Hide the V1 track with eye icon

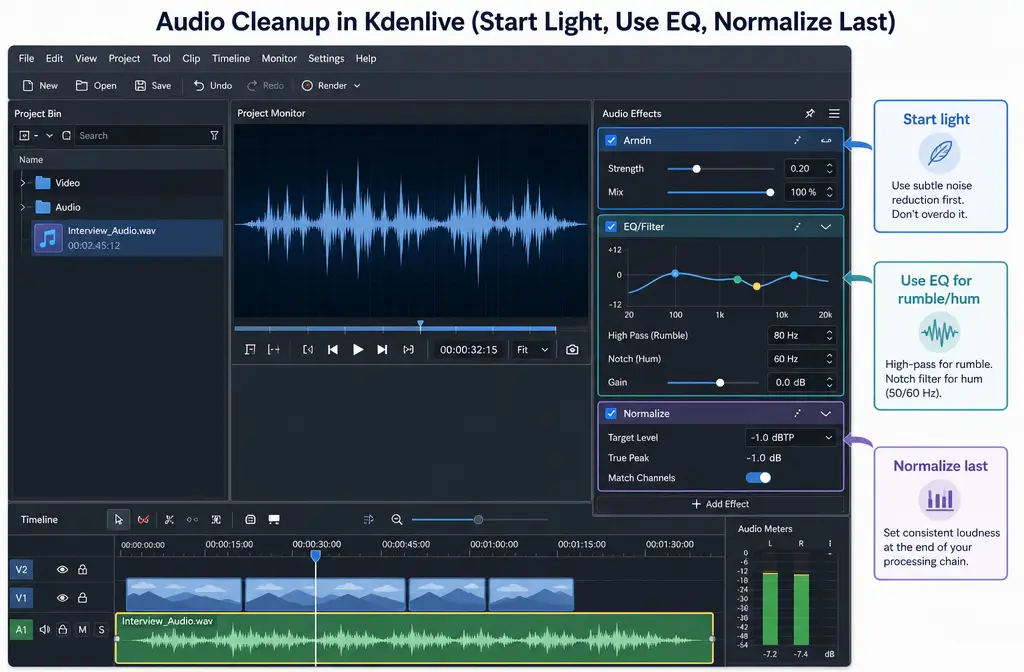(x=62, y=598)
